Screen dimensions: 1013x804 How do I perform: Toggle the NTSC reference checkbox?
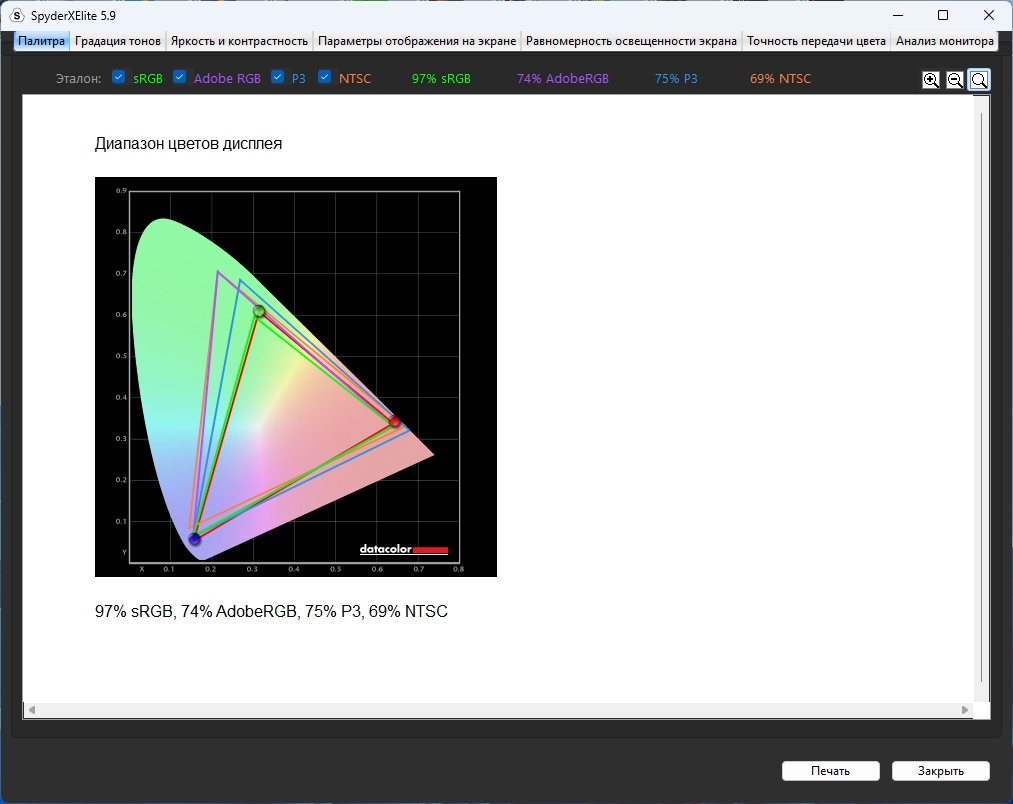tap(324, 77)
